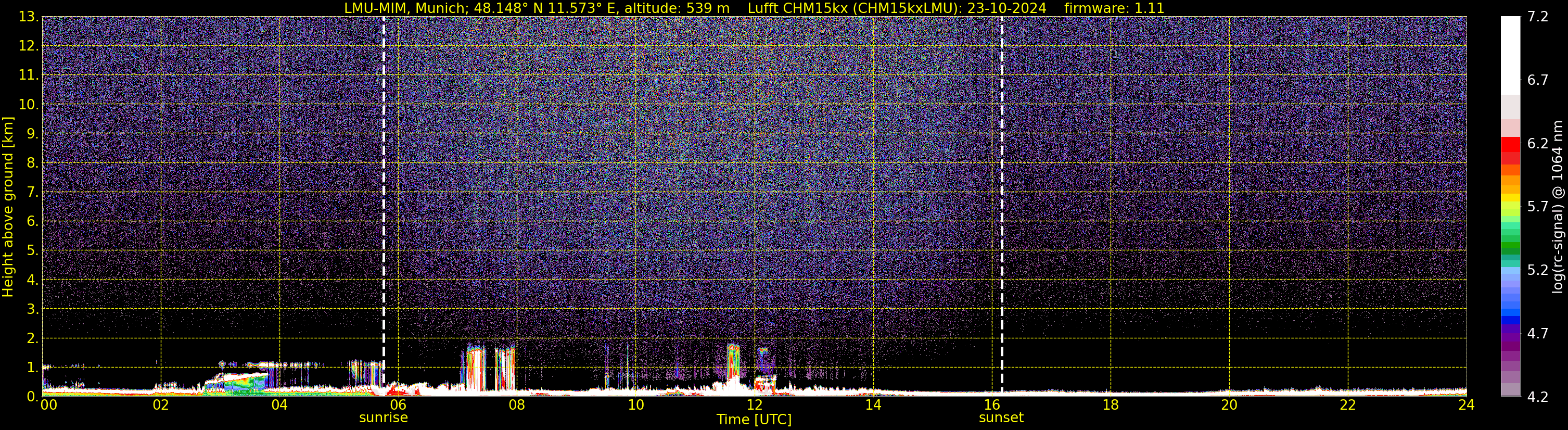
Task: Click the time tick label '10'
Action: pyautogui.click(x=635, y=405)
